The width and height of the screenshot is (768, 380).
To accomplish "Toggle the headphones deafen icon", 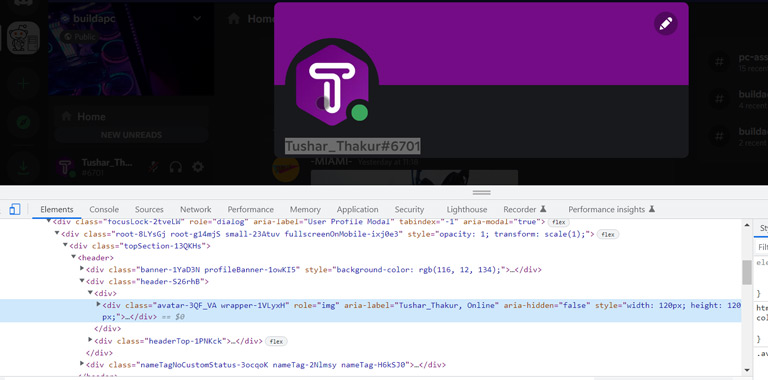I will pos(175,167).
